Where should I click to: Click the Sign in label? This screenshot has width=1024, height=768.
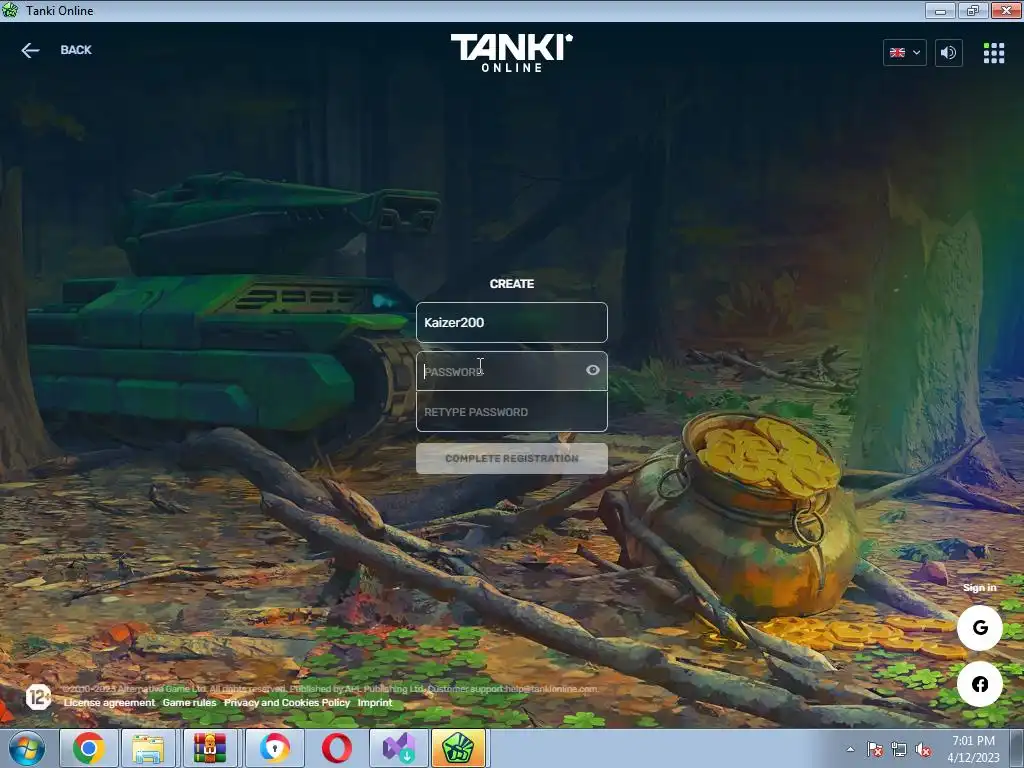980,588
